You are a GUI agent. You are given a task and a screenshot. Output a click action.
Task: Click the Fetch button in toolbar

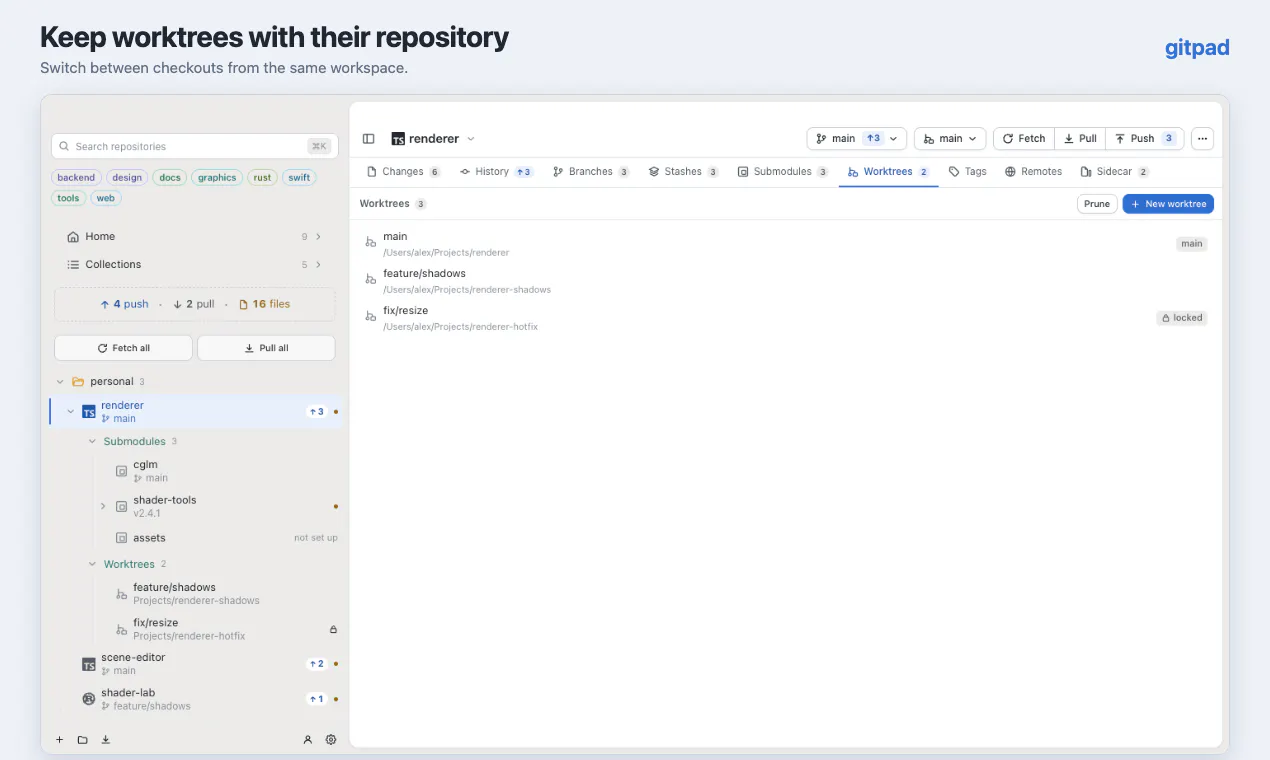click(1024, 139)
